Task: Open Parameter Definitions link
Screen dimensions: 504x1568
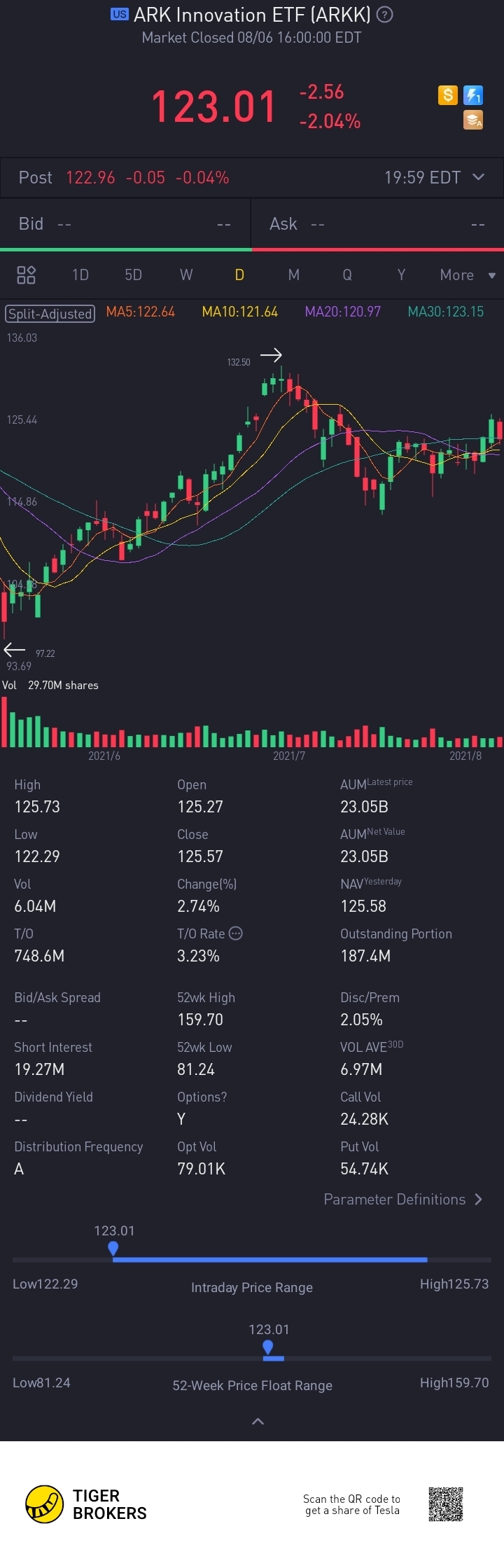Action: (402, 1199)
